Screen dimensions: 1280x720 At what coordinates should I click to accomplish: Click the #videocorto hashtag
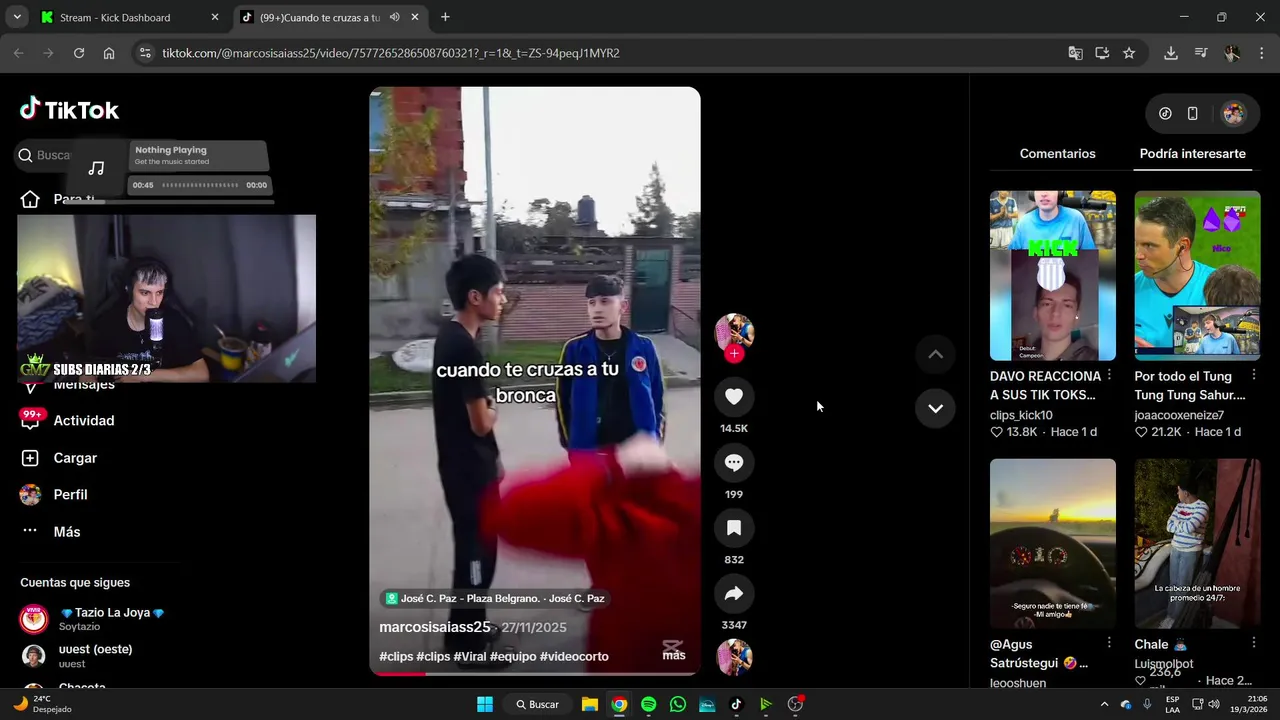point(574,656)
